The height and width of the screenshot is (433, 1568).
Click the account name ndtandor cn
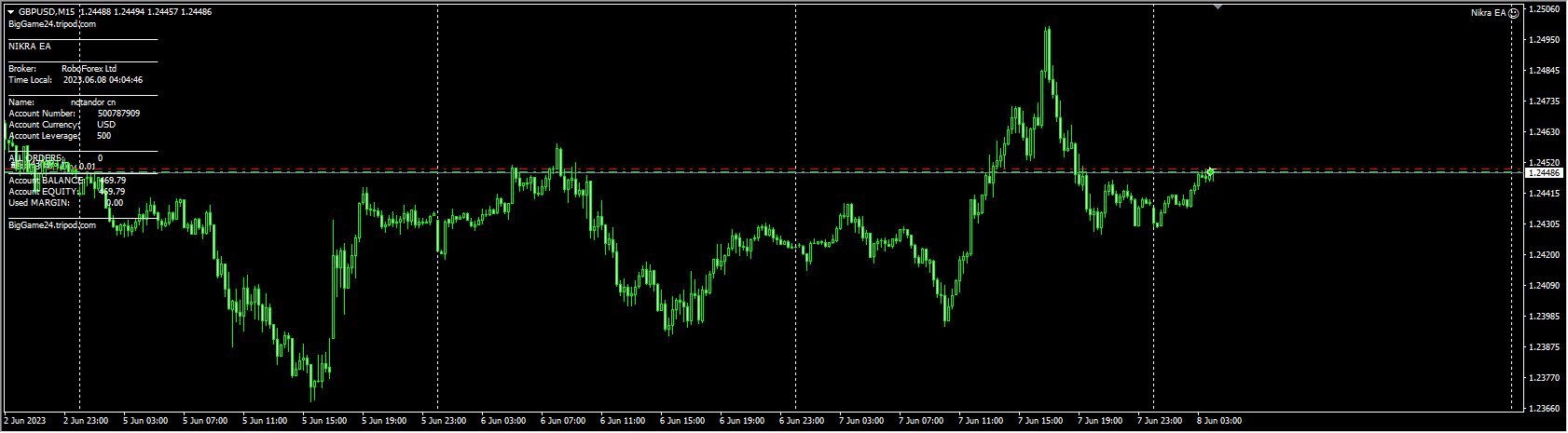93,102
